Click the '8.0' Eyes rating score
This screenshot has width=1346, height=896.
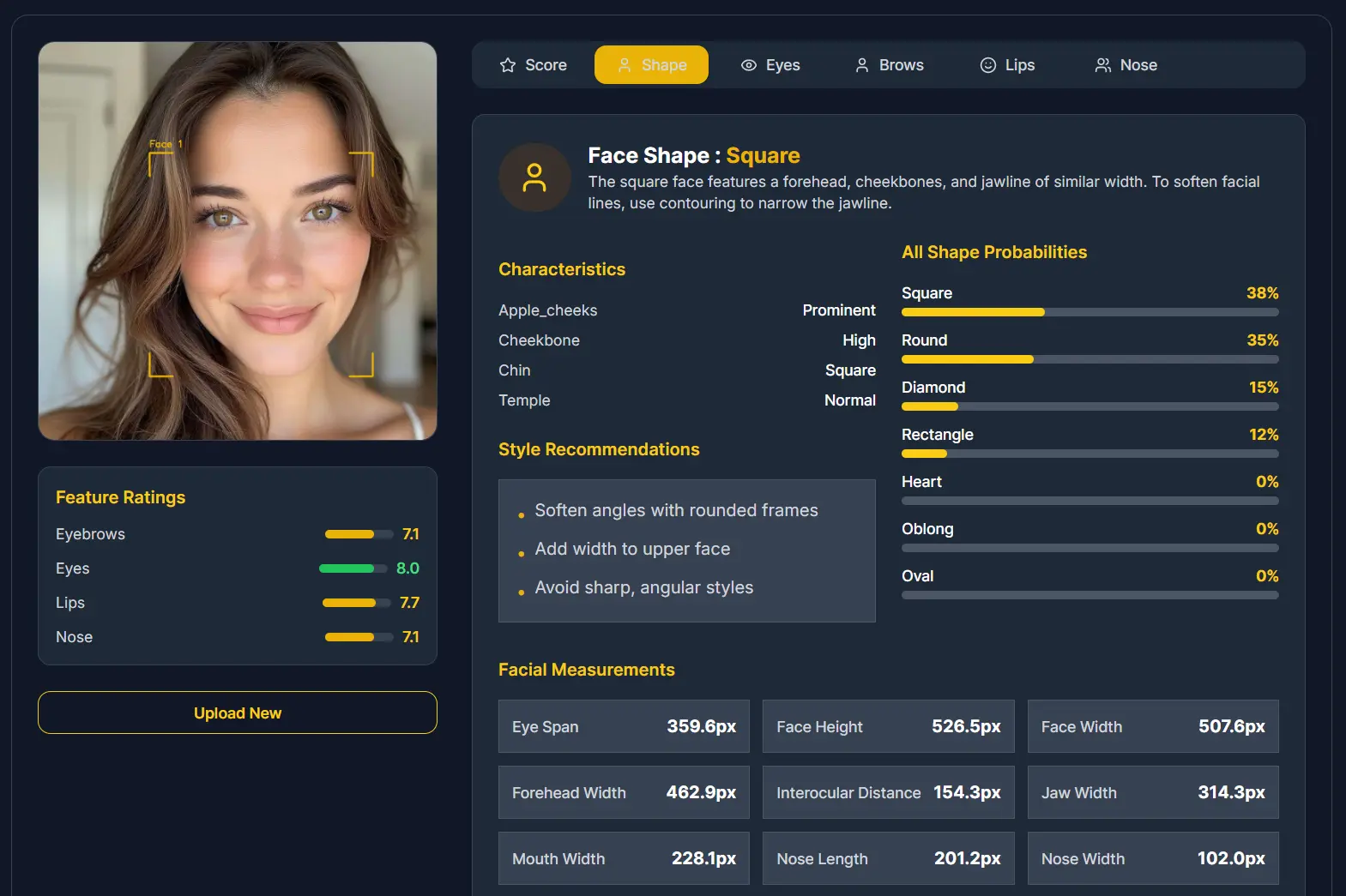tap(407, 568)
